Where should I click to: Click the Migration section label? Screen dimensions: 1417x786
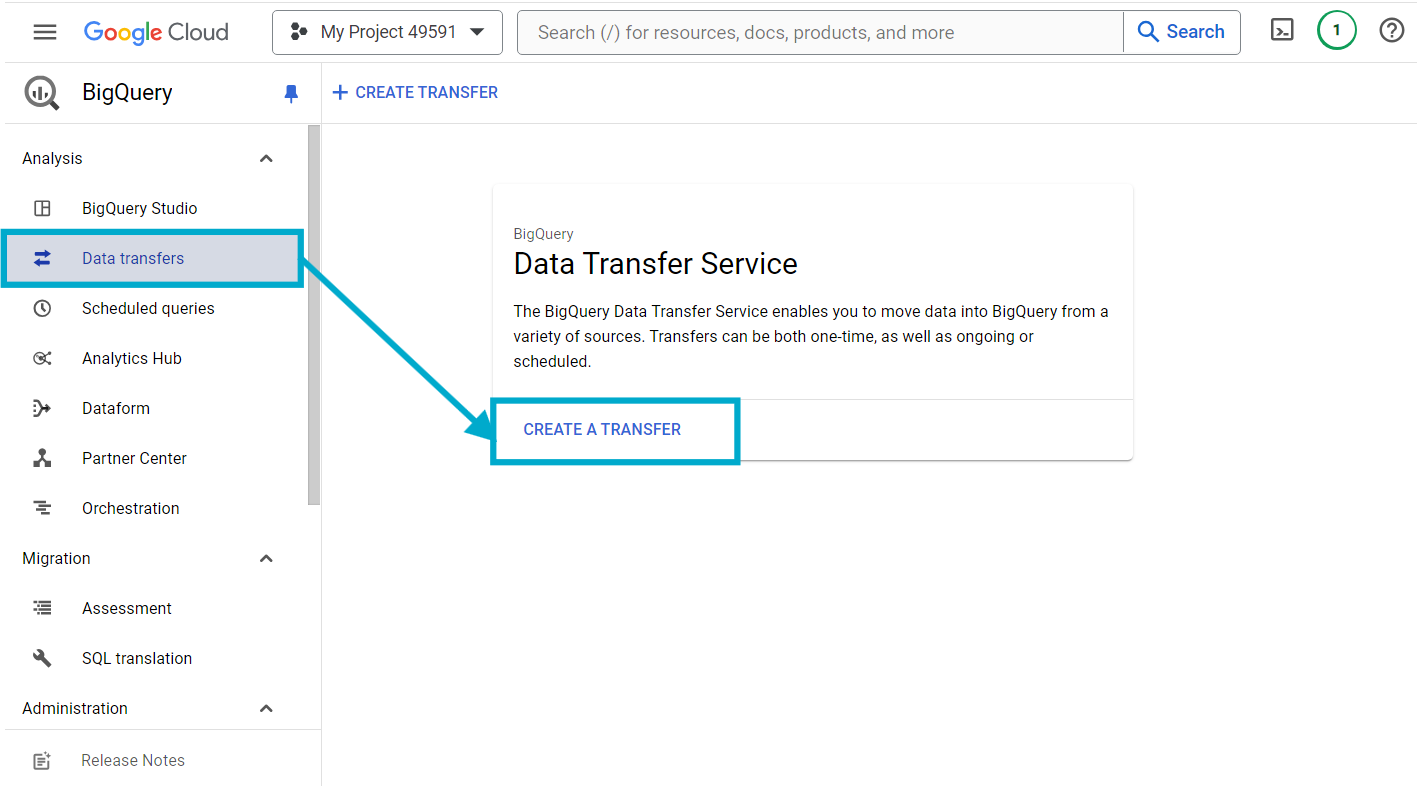56,558
